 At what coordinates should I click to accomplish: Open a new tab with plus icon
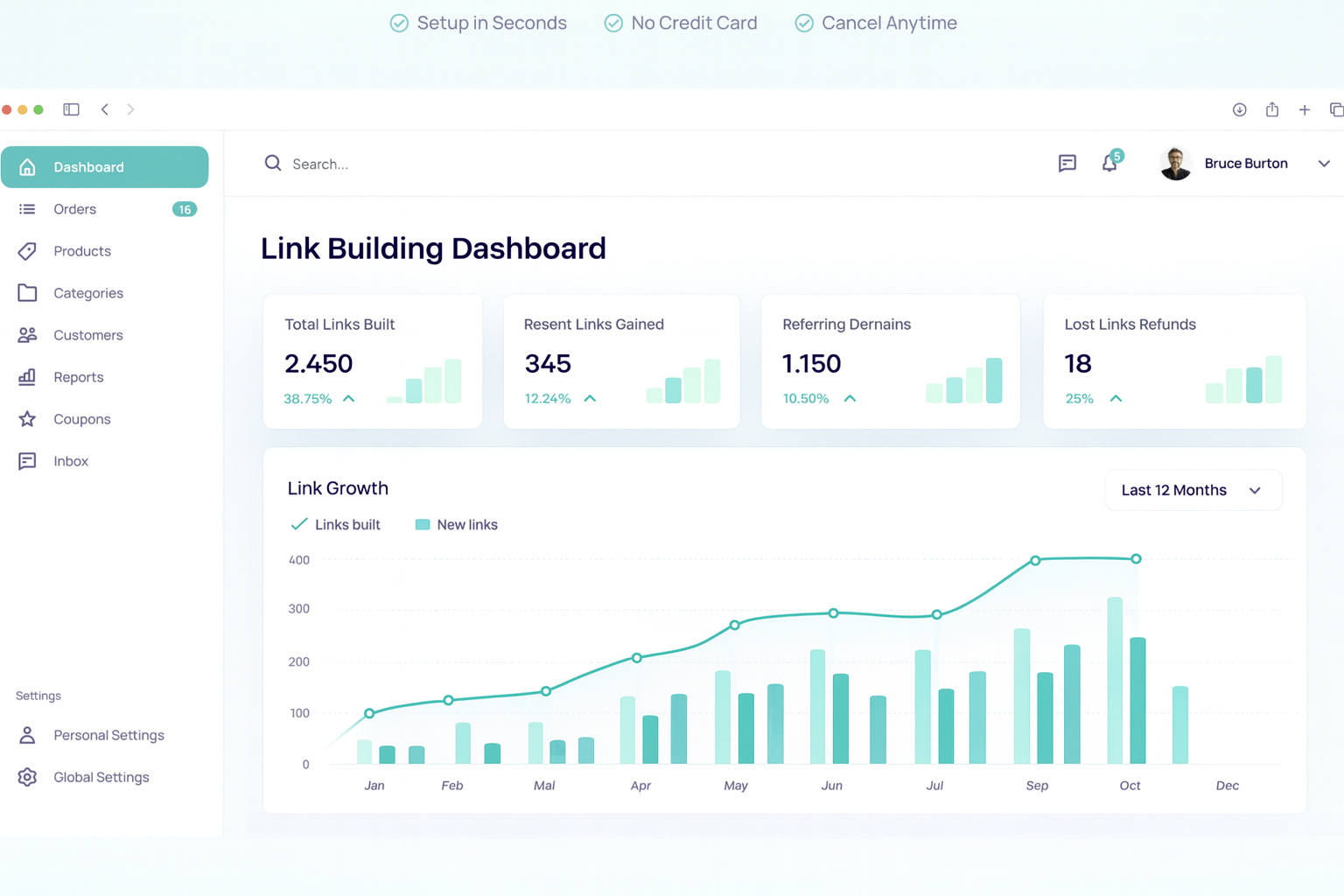click(x=1304, y=109)
